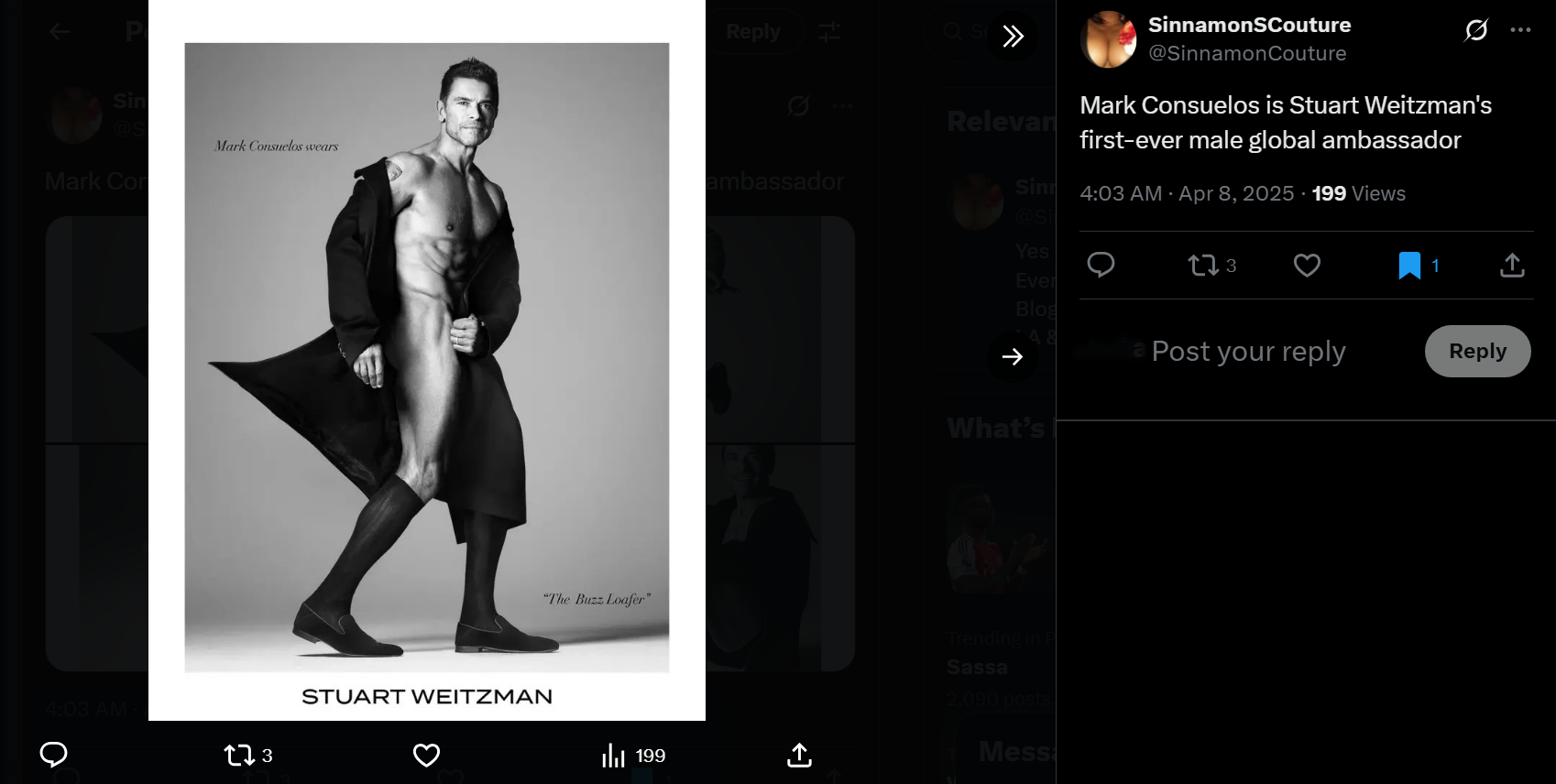Remove bookmark from this post
Screen dimensions: 1556x784
click(x=1409, y=266)
